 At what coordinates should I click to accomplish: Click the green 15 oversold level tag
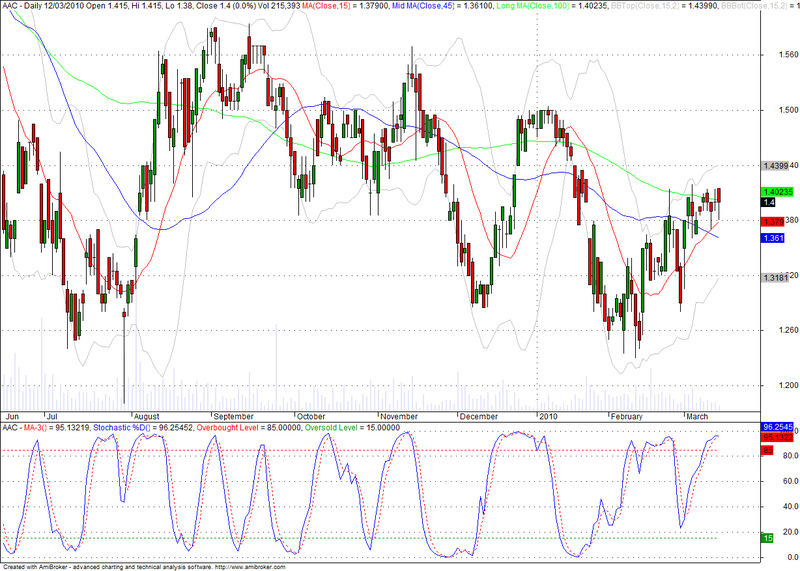coord(767,538)
